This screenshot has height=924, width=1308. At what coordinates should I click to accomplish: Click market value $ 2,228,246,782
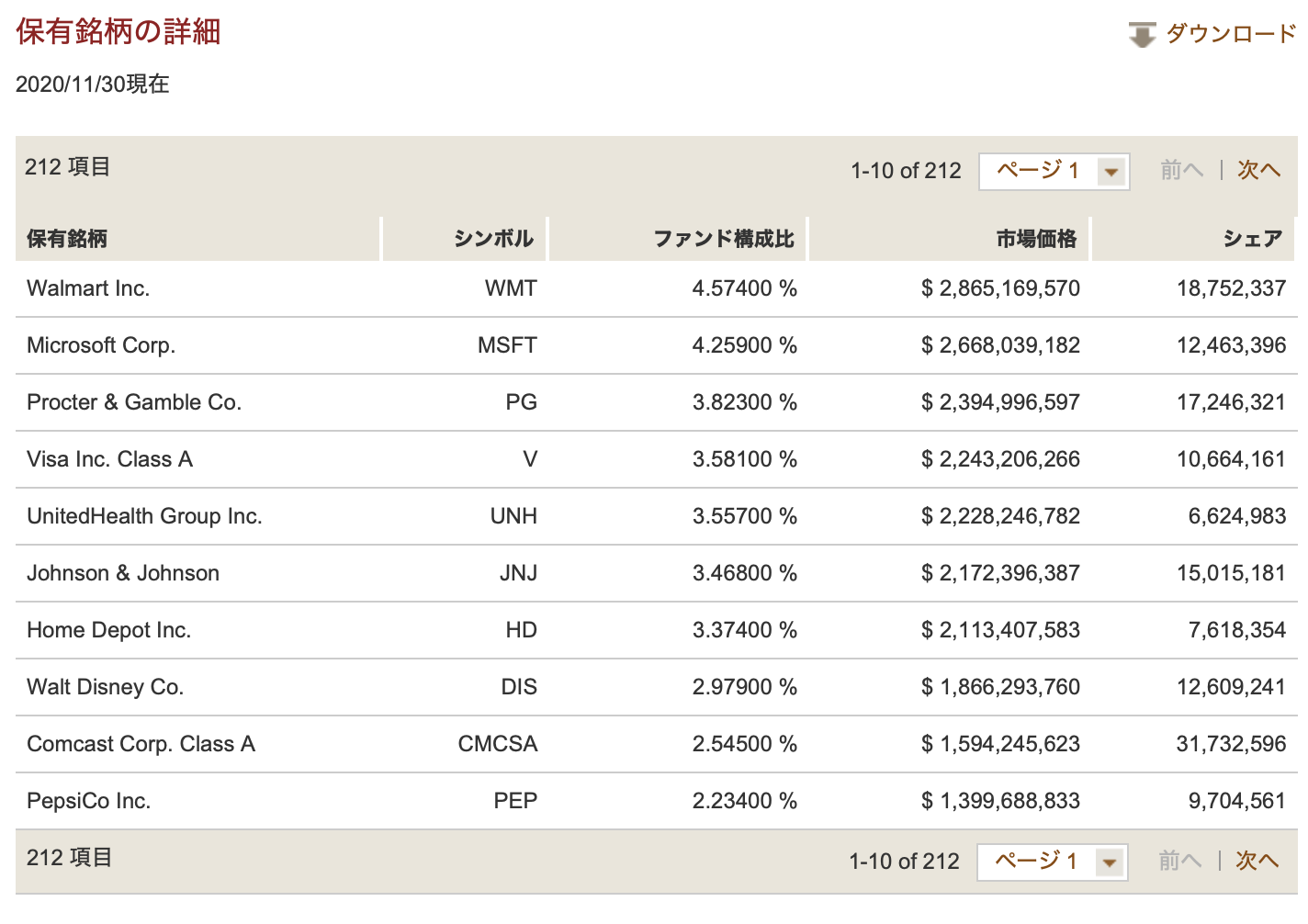pyautogui.click(x=1000, y=516)
